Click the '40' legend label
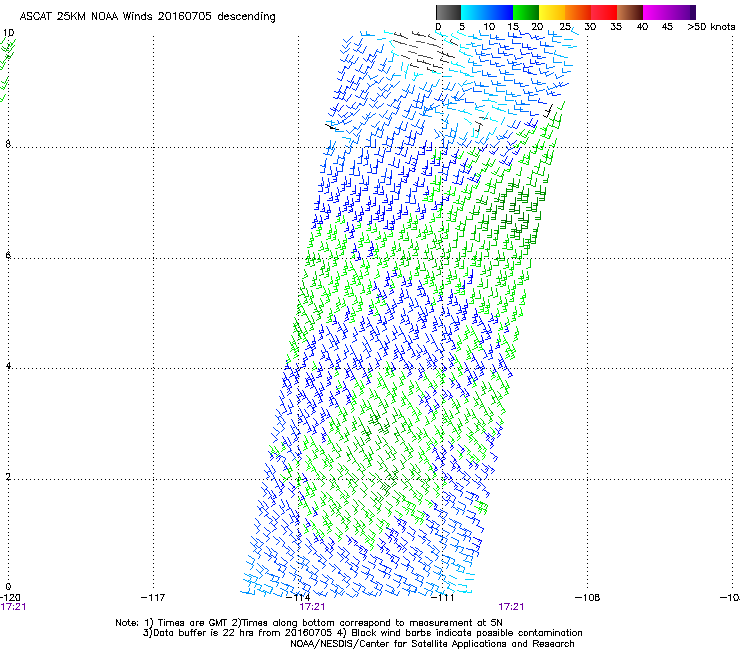The image size is (740, 650). coord(642,27)
